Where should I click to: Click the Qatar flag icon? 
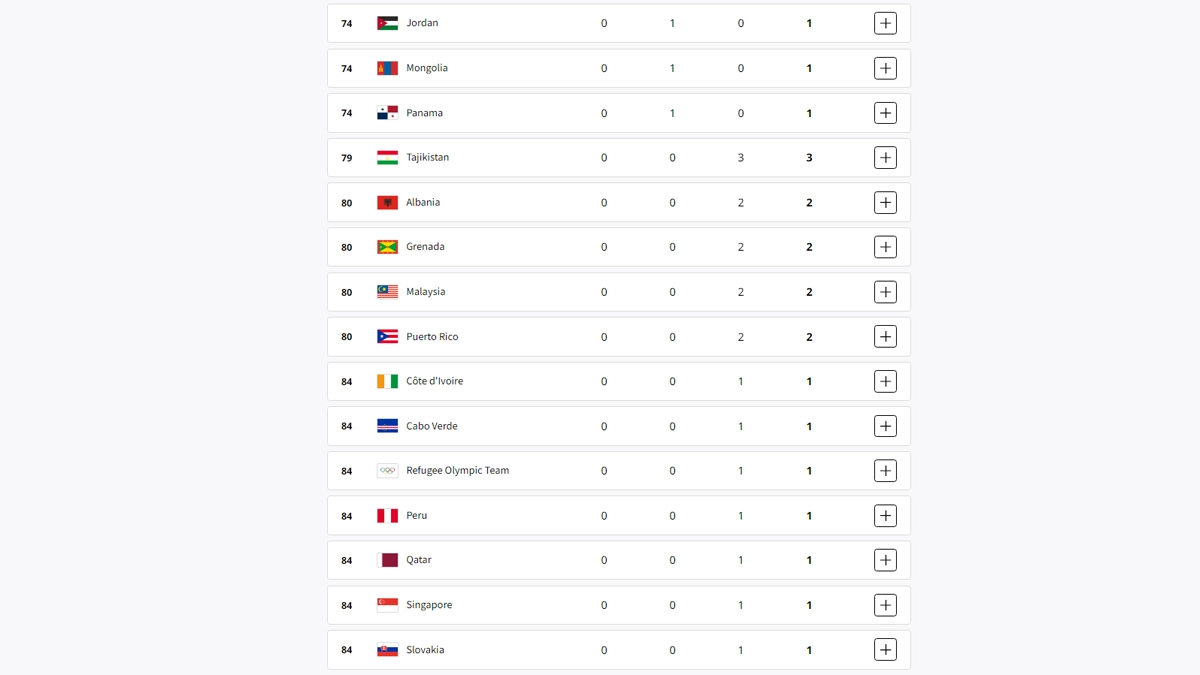387,560
